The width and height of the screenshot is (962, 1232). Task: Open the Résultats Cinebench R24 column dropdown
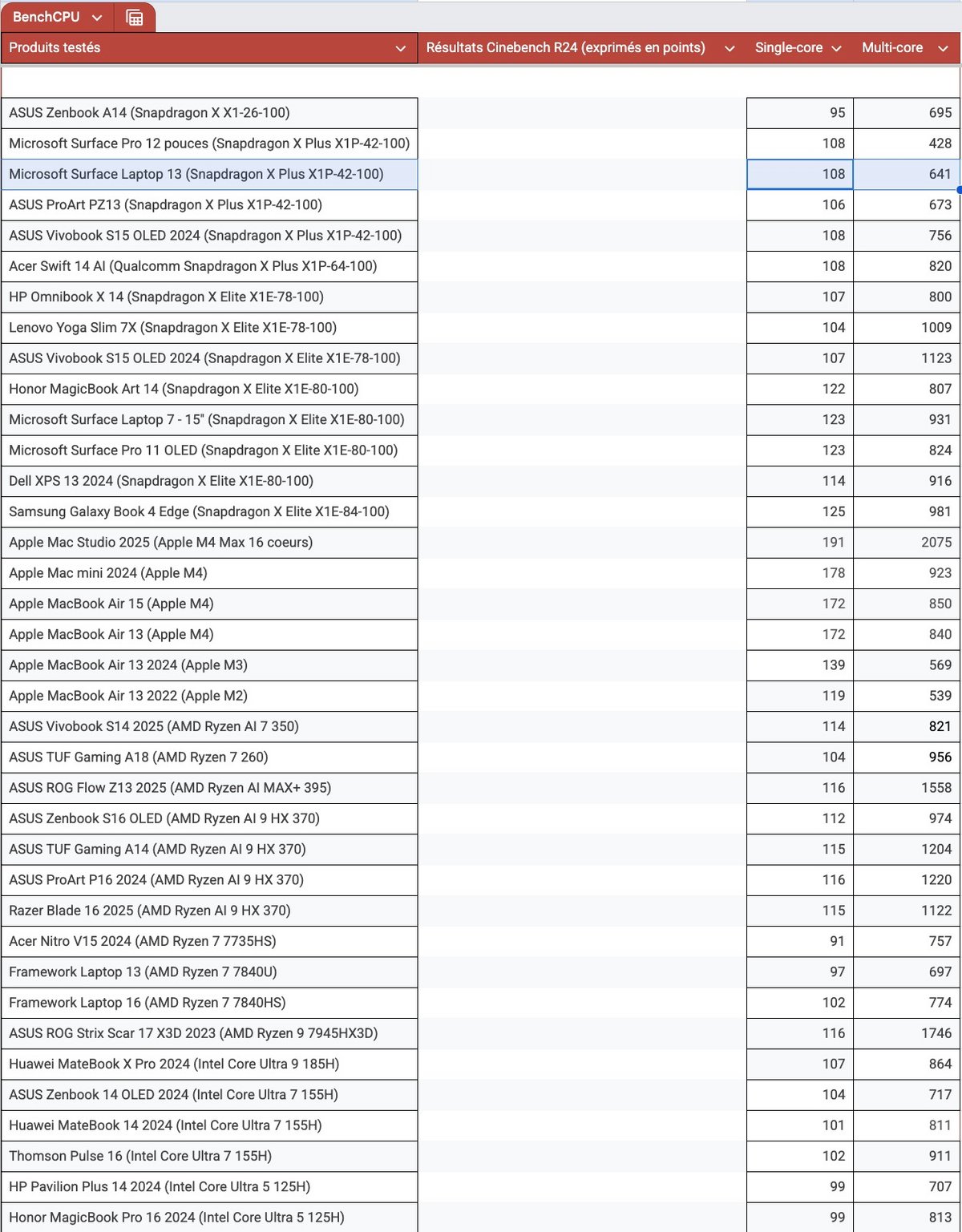click(x=730, y=48)
